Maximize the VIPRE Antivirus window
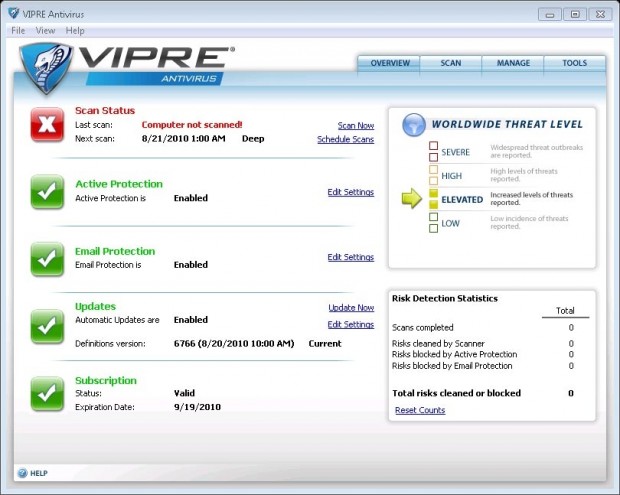 tap(575, 15)
